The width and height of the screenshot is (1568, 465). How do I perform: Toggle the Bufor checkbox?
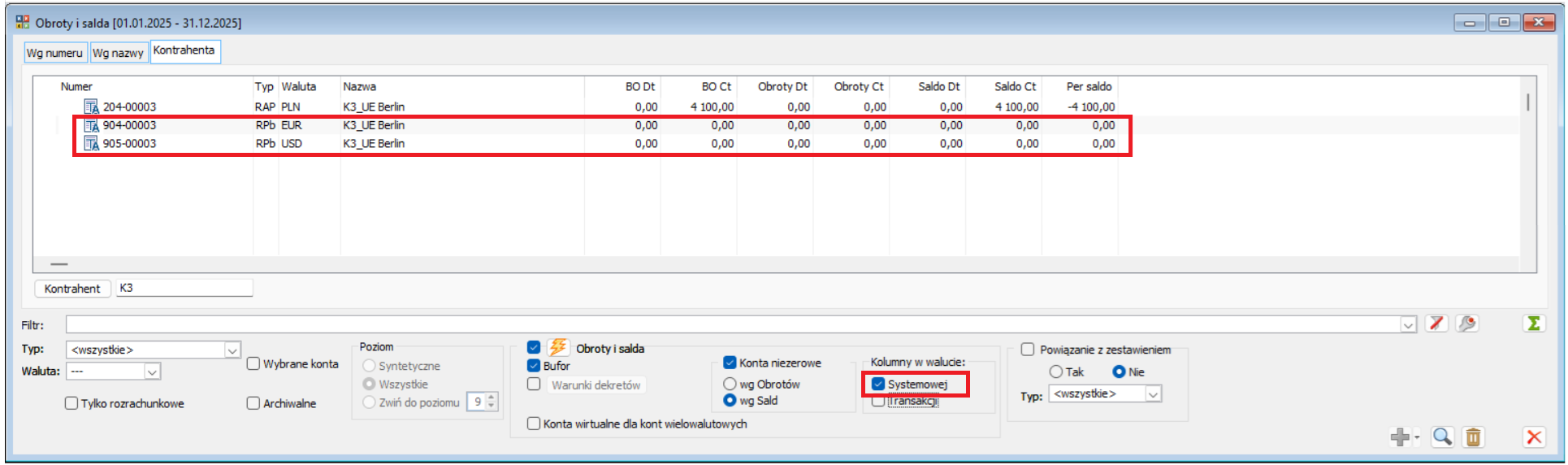[534, 366]
